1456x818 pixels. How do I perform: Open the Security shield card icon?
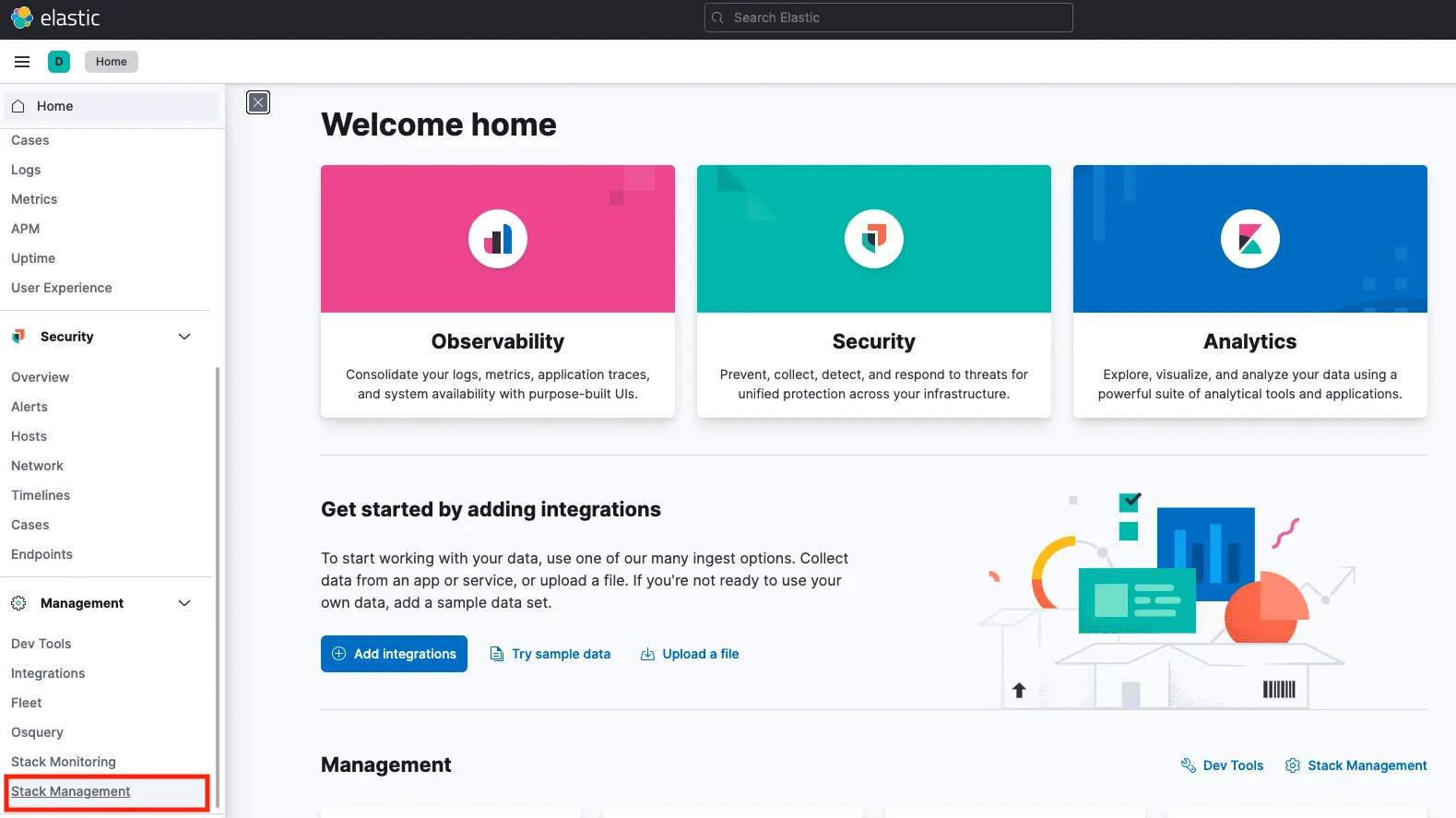click(x=873, y=239)
